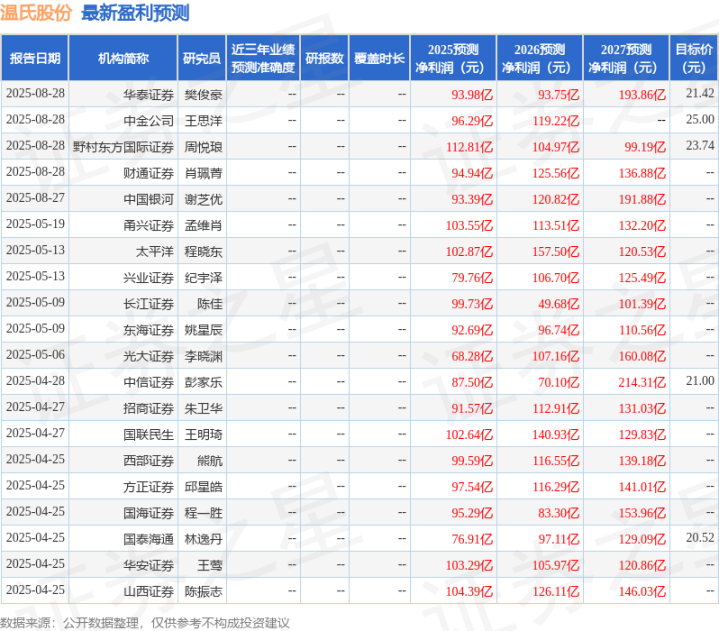
Task: Click the 2025预测净利润 column header
Action: 453,58
